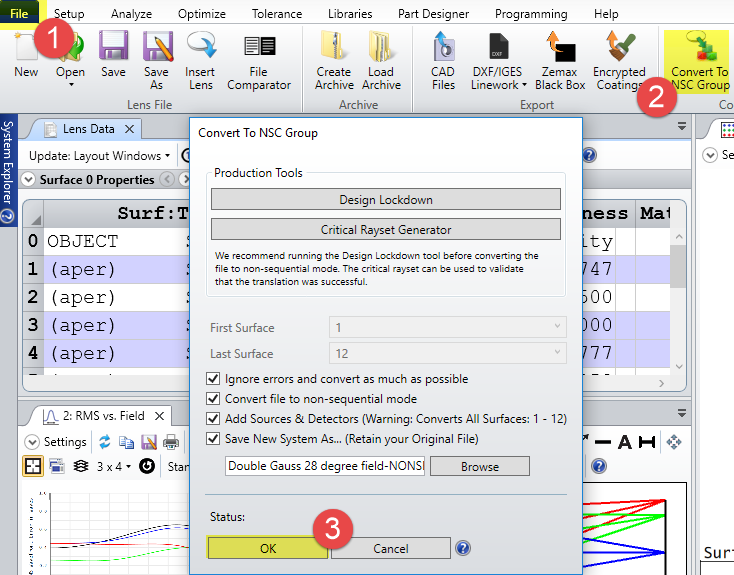Open the CAD Files export tool
Image resolution: width=734 pixels, height=575 pixels.
click(443, 60)
